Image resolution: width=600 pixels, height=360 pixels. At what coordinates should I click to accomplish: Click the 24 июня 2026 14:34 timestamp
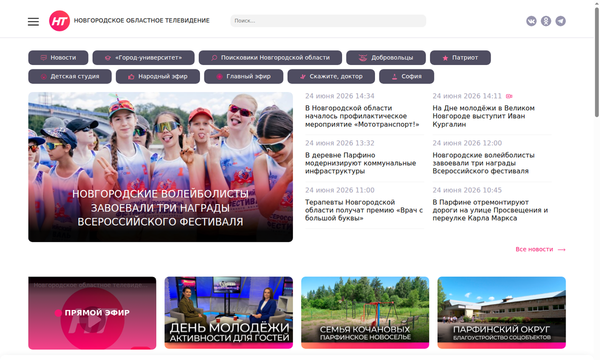tap(340, 96)
